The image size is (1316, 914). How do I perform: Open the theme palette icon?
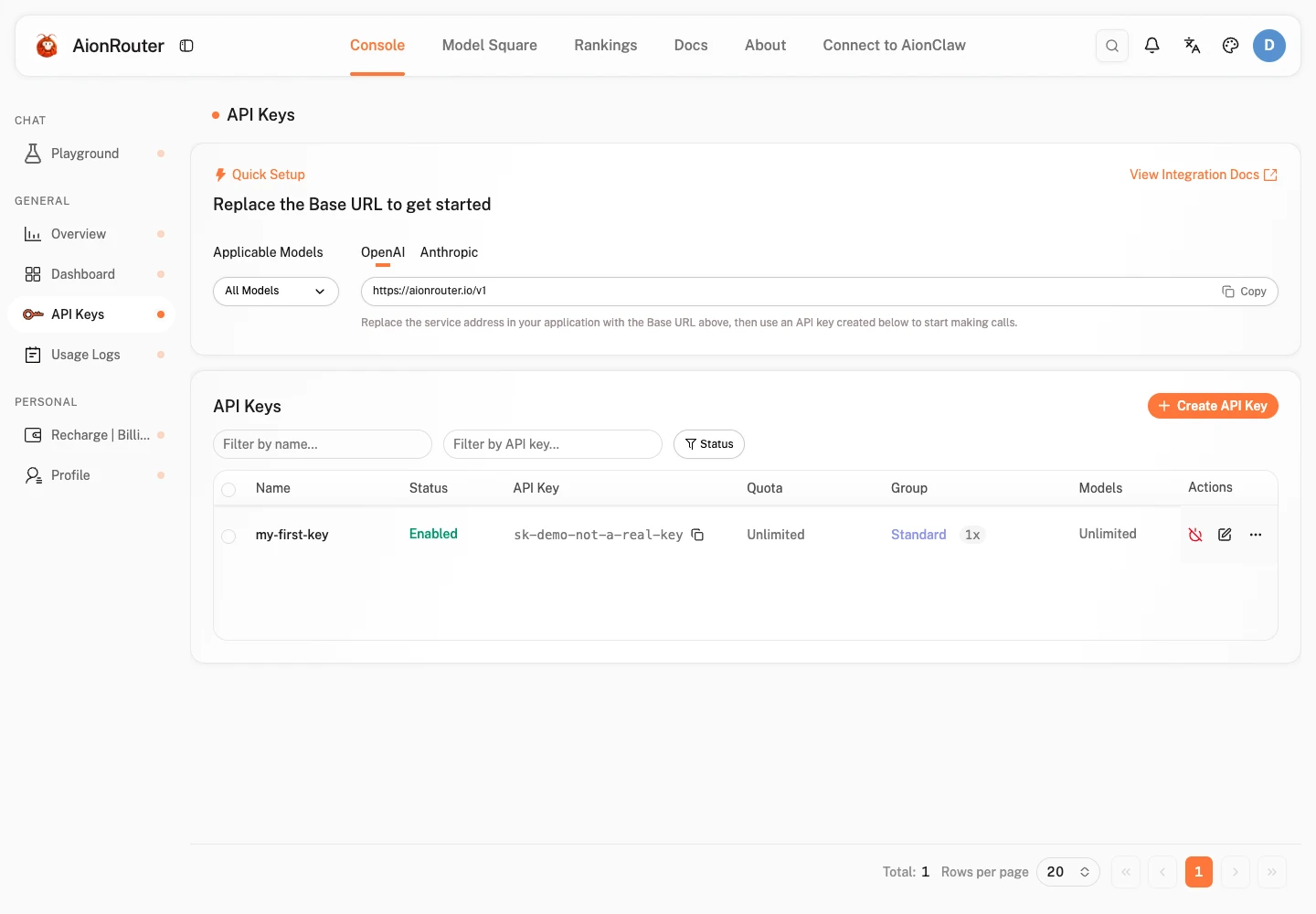click(1231, 46)
